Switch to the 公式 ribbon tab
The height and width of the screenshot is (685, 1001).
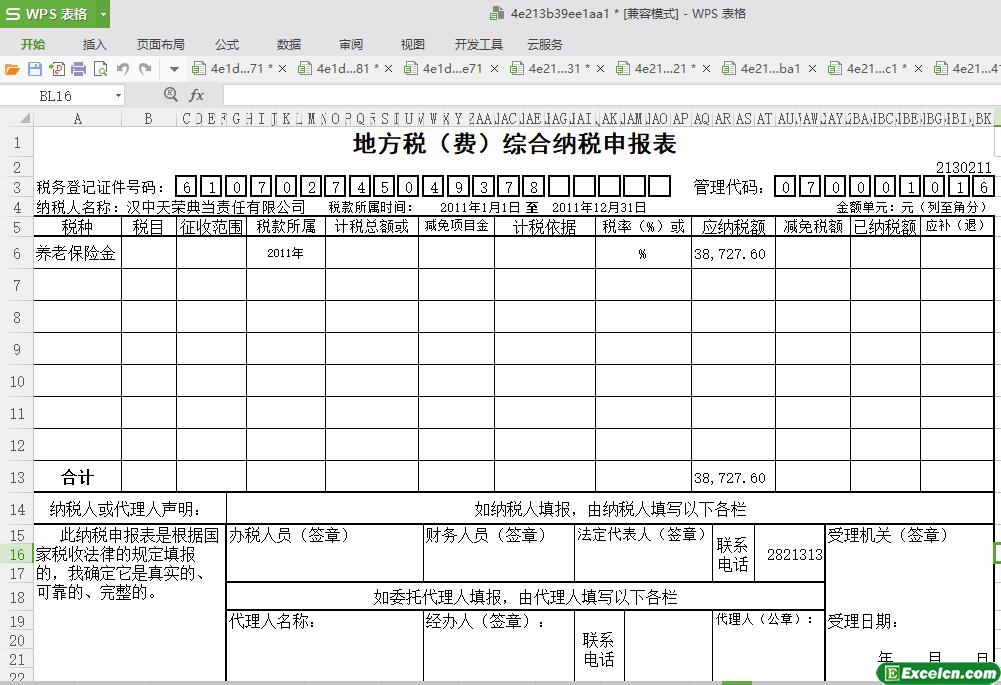[227, 44]
